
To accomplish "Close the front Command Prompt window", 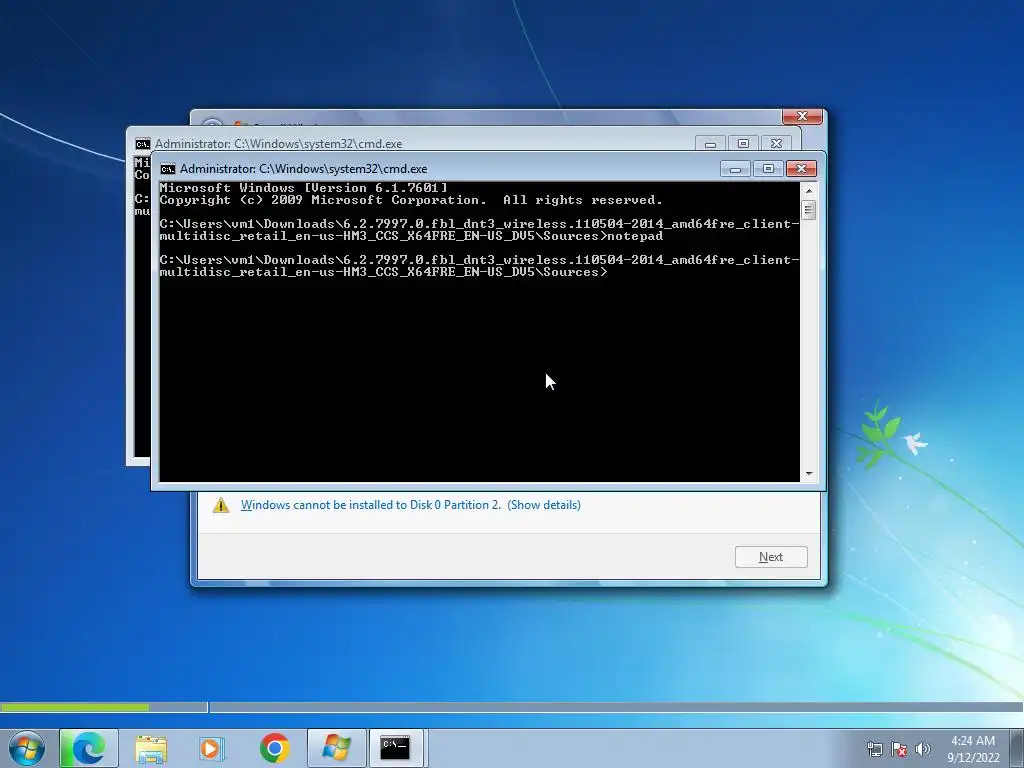I will 801,169.
